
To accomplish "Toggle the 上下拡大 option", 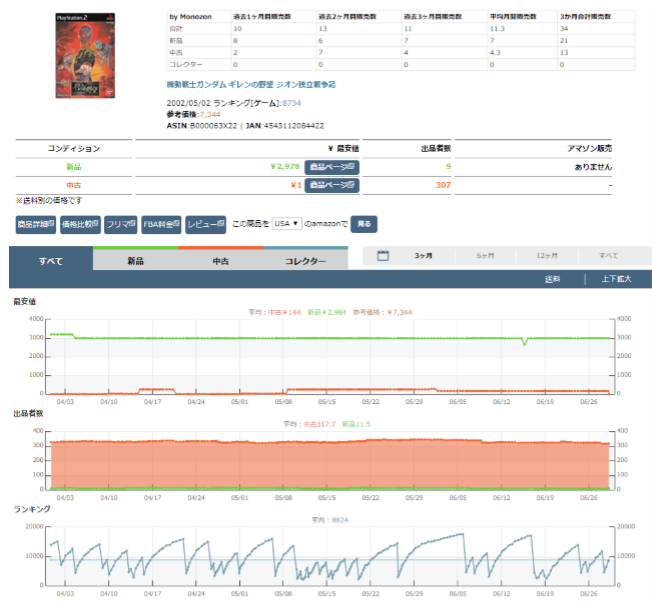I will 616,279.
